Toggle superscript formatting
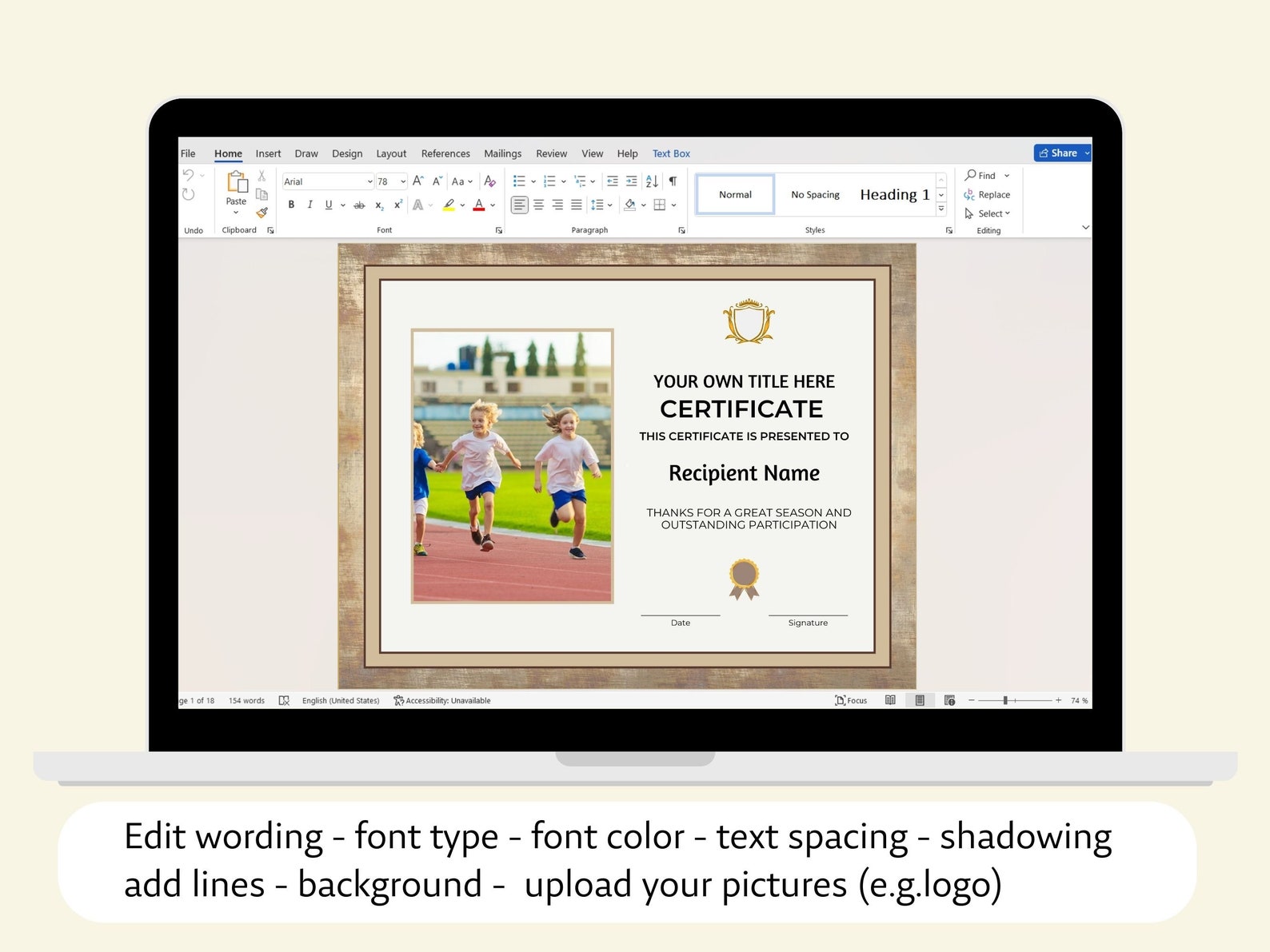The width and height of the screenshot is (1270, 952). [398, 205]
